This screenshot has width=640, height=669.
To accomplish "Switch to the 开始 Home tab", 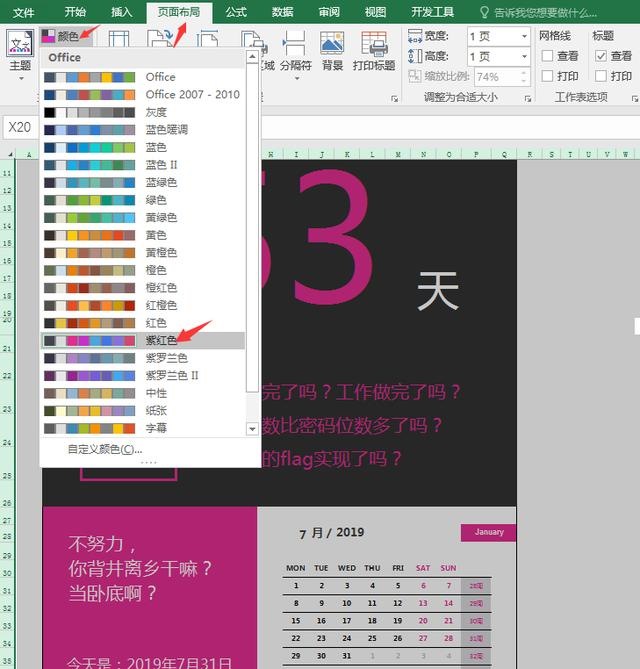I will [75, 12].
